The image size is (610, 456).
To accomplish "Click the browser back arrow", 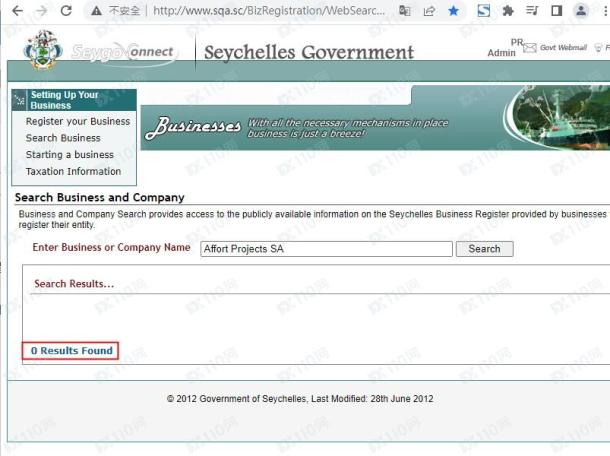I will coord(17,11).
